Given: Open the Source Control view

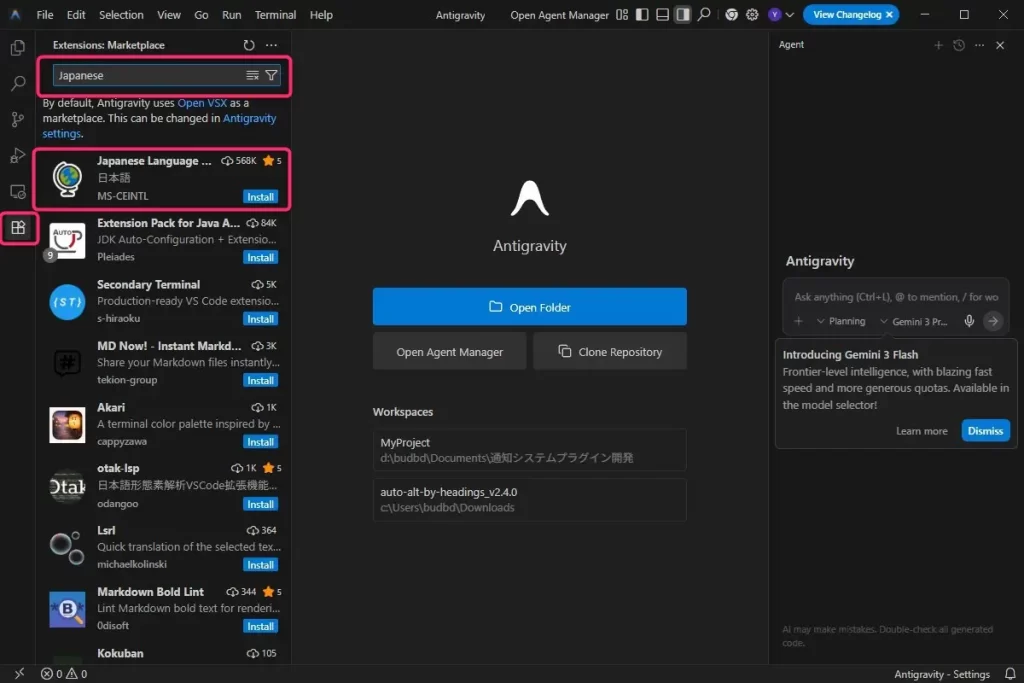Looking at the screenshot, I should click(x=18, y=119).
